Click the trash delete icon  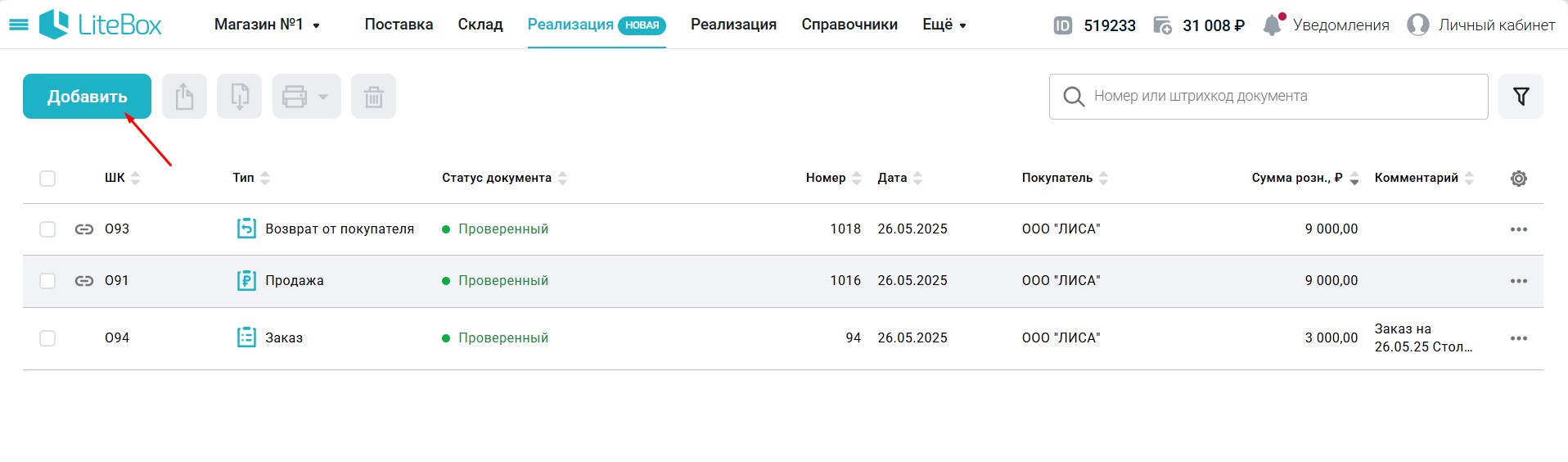(373, 97)
